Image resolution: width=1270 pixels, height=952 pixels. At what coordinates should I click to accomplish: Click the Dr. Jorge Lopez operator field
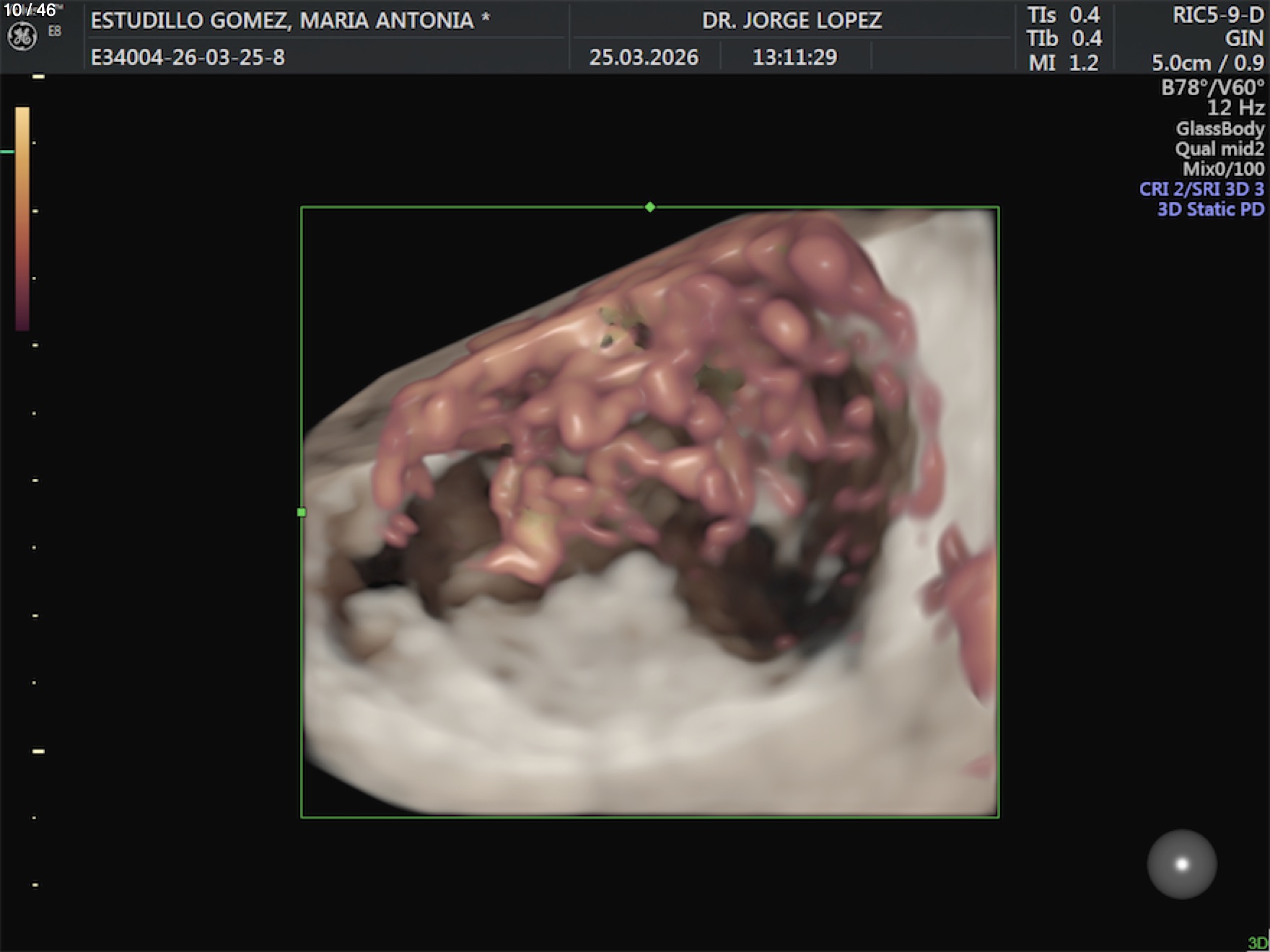pyautogui.click(x=792, y=20)
